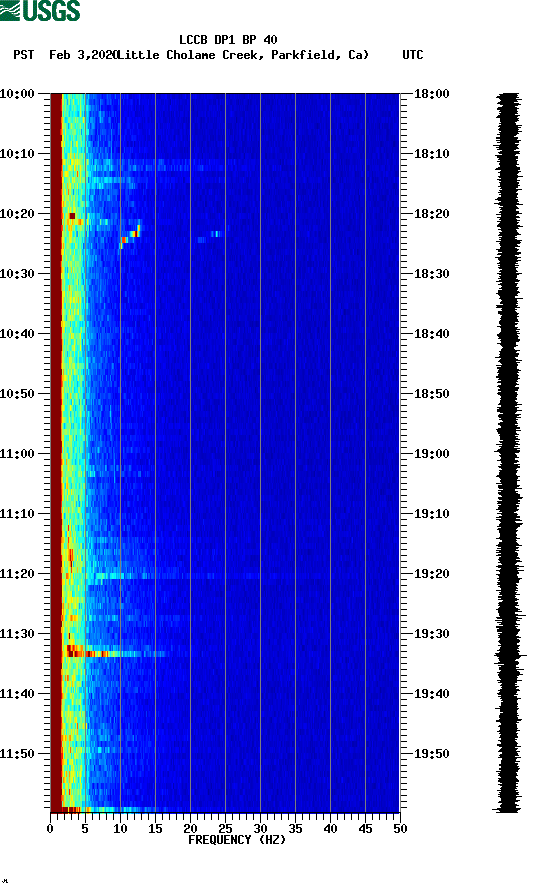The width and height of the screenshot is (552, 892).
Task: Click the 20 Hz frequency axis label
Action: coord(190,829)
